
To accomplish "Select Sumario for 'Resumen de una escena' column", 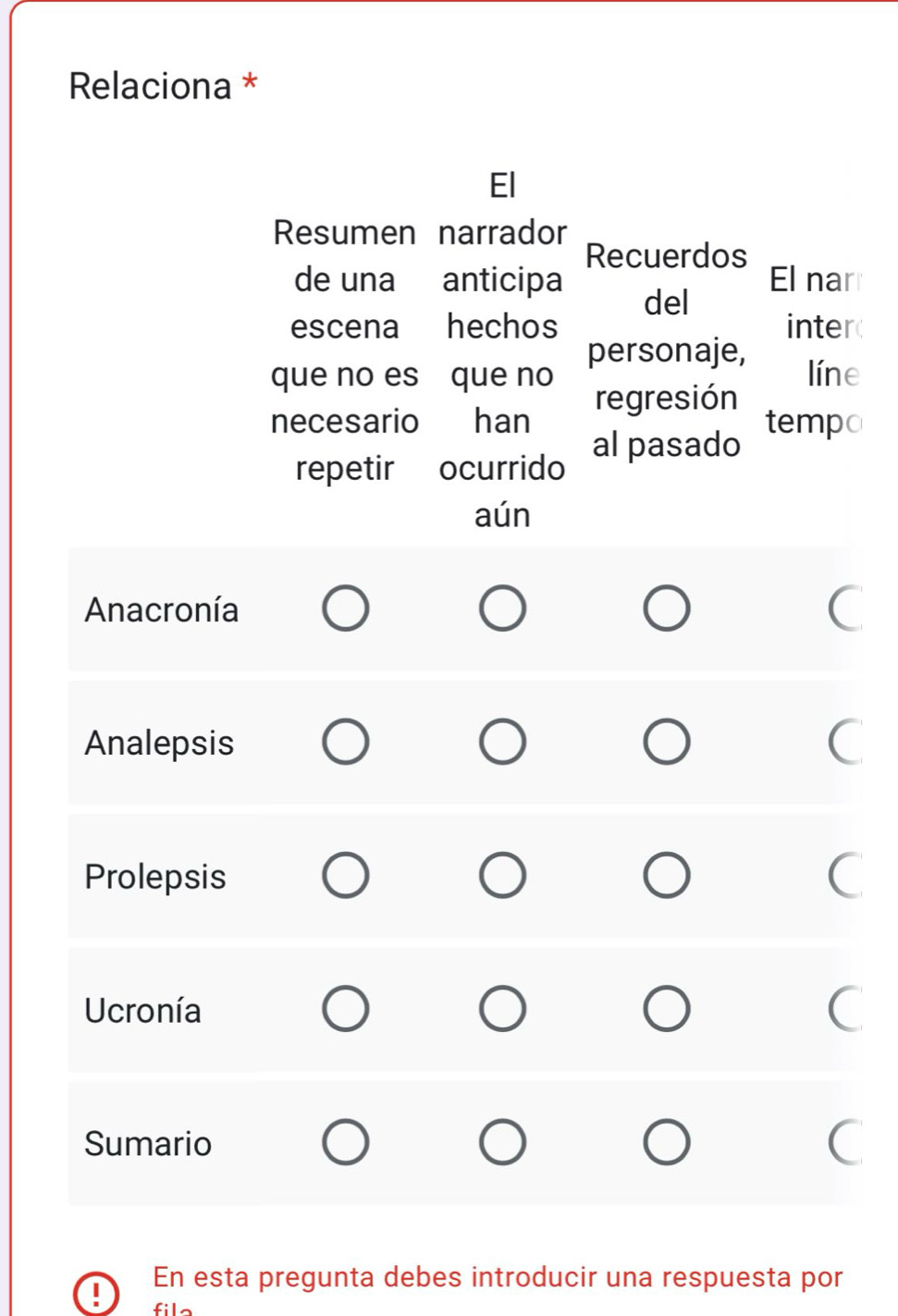I will [346, 1142].
